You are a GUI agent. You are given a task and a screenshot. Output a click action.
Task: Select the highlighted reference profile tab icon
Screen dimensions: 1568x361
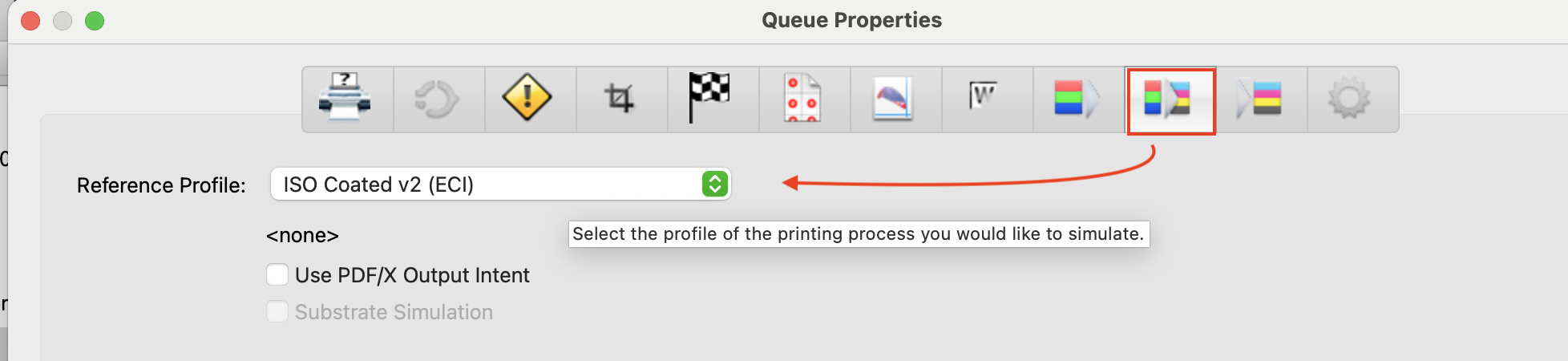1170,99
